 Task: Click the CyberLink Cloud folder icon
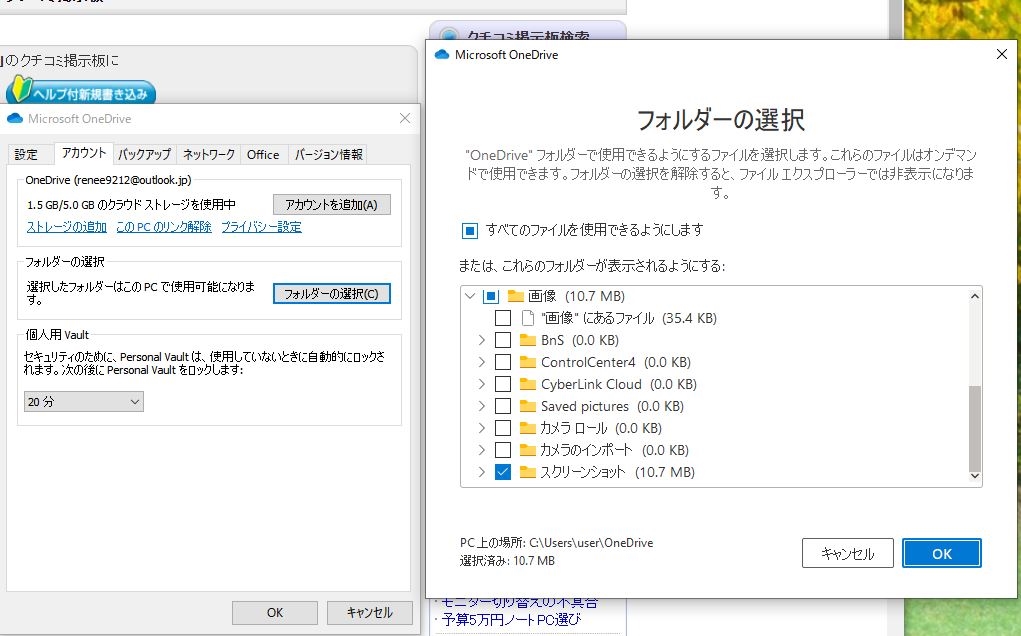[x=527, y=384]
